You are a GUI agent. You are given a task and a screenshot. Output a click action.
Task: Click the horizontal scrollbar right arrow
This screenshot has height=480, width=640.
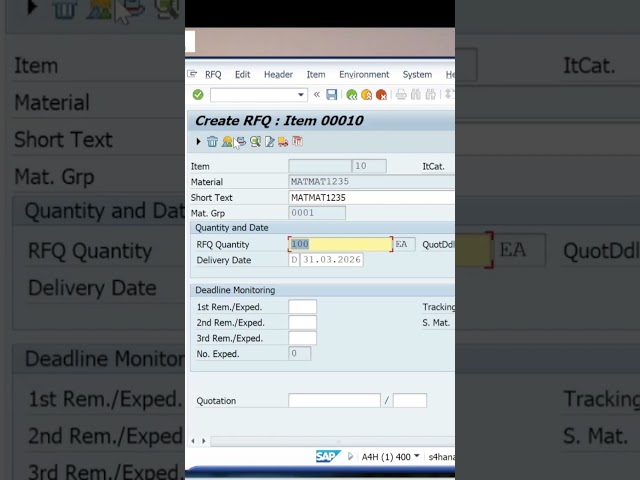point(204,441)
